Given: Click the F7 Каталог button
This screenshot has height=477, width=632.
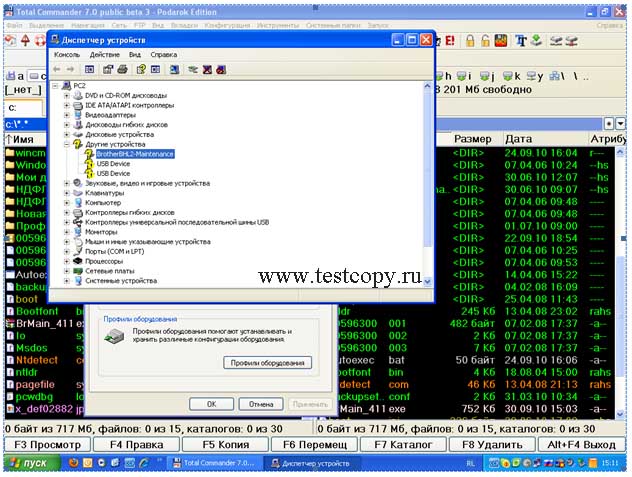Looking at the screenshot, I should pos(403,445).
